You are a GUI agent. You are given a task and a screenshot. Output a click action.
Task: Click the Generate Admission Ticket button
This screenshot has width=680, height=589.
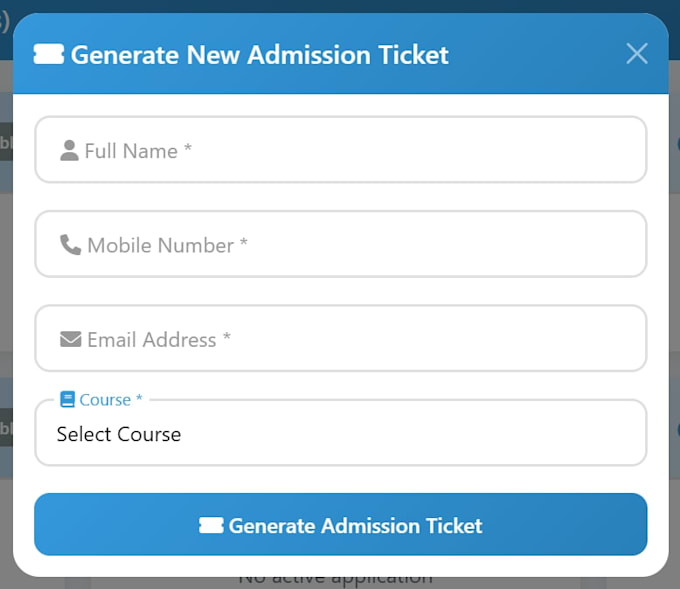tap(340, 524)
